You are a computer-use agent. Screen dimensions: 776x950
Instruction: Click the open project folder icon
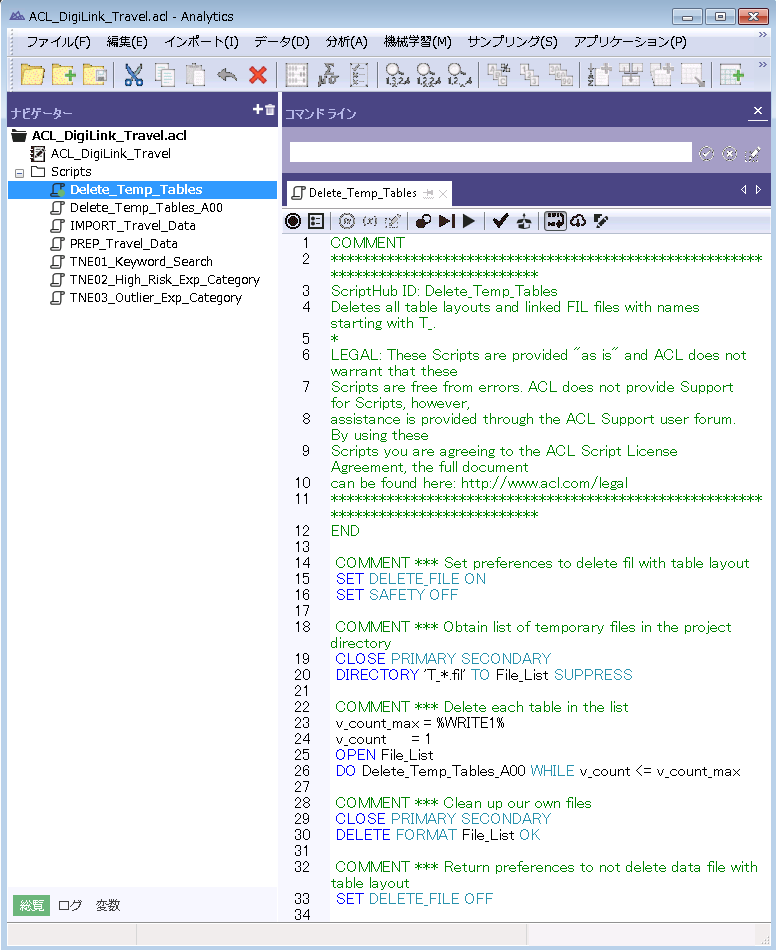tap(33, 75)
